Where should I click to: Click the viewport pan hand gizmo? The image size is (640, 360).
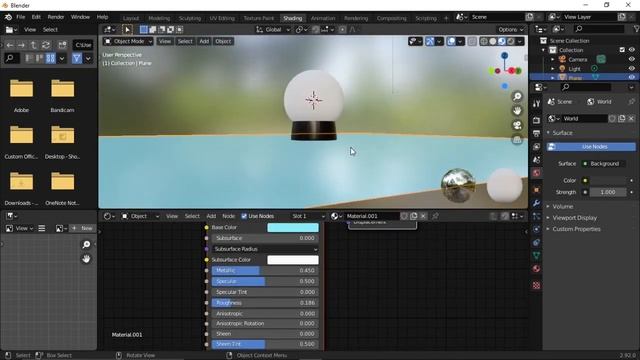517,111
